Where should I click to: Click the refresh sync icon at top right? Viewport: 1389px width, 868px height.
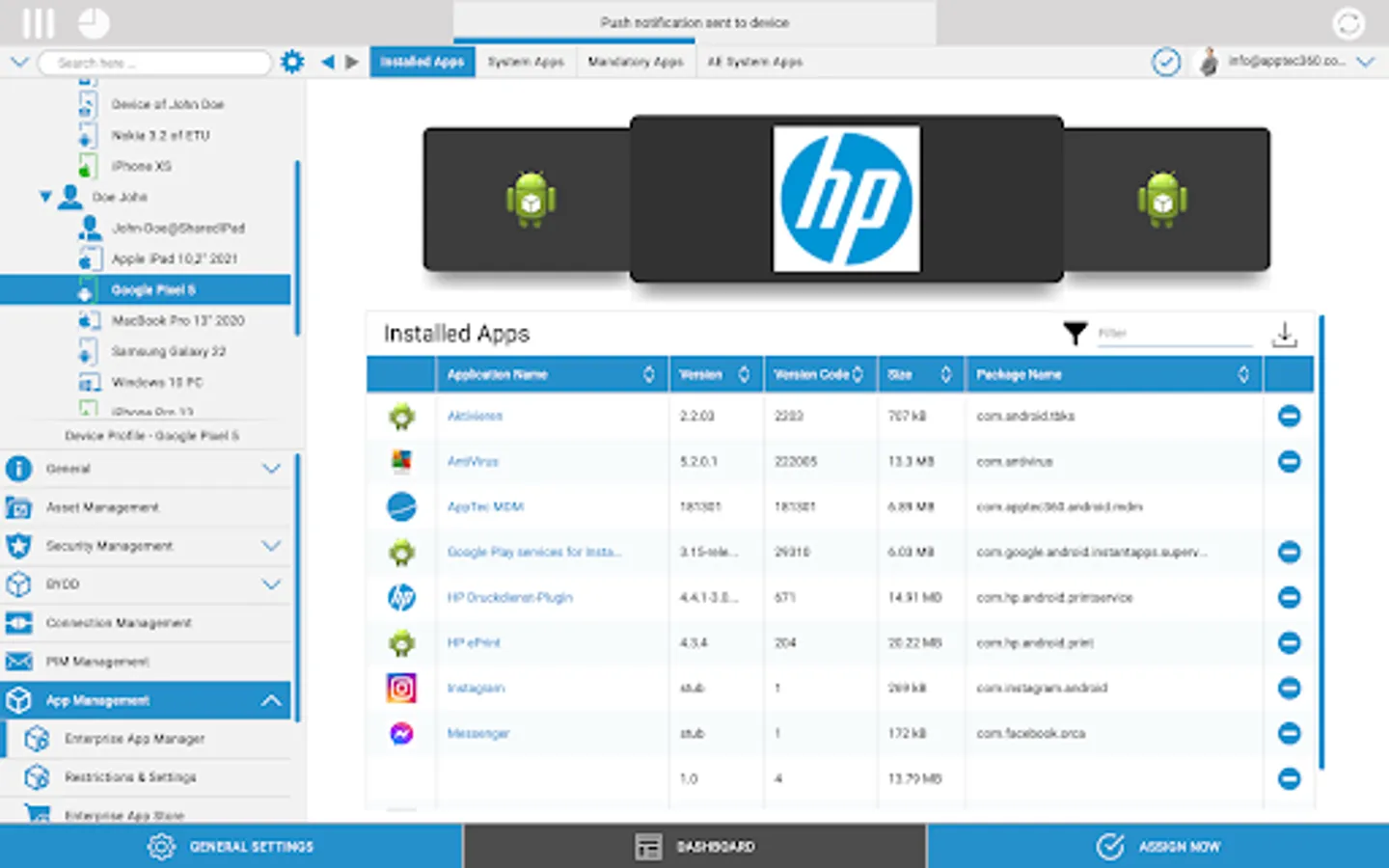[1348, 23]
